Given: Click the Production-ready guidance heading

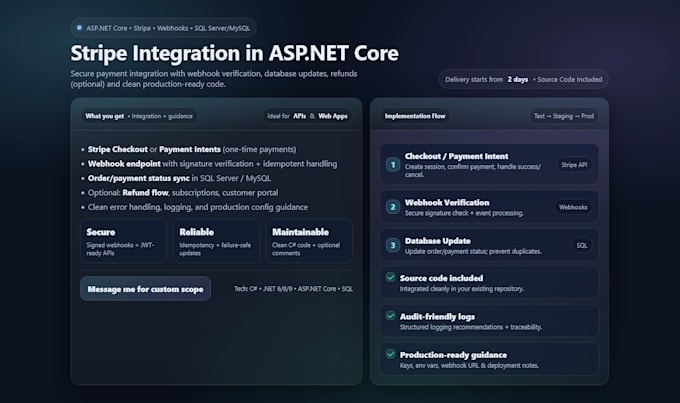Looking at the screenshot, I should click(x=453, y=355).
